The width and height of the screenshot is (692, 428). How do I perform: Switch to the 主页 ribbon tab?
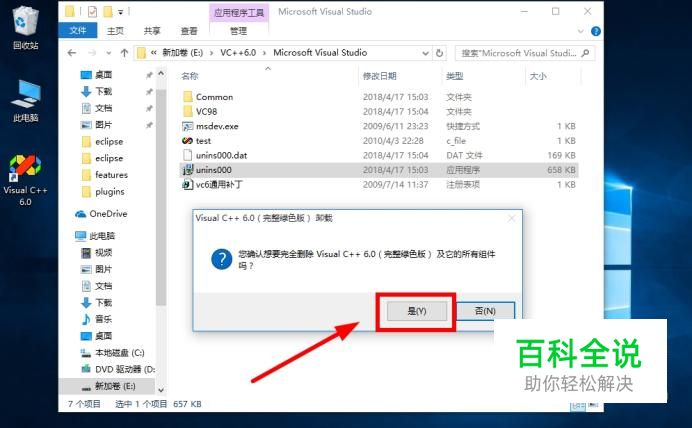(x=116, y=31)
